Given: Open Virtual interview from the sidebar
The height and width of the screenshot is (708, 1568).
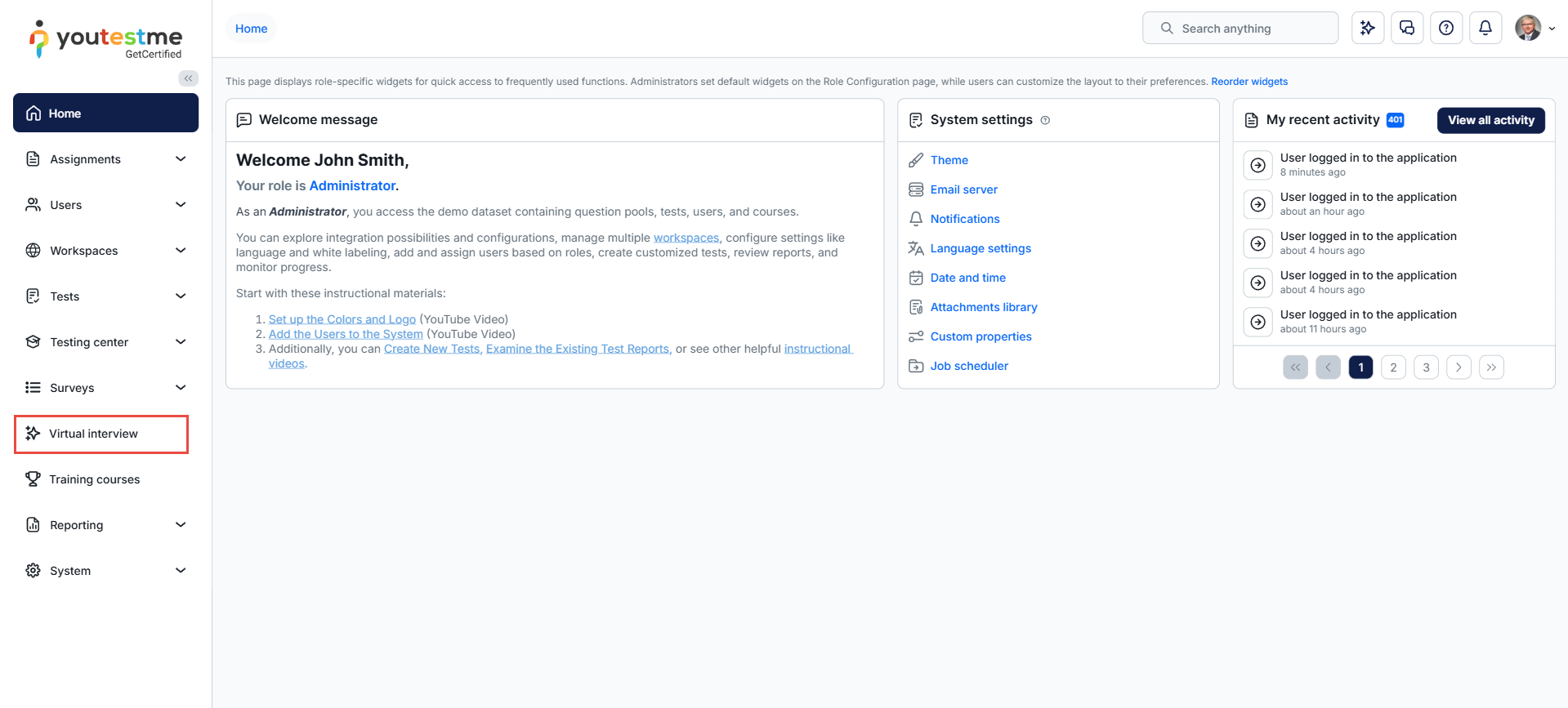Looking at the screenshot, I should [x=94, y=434].
